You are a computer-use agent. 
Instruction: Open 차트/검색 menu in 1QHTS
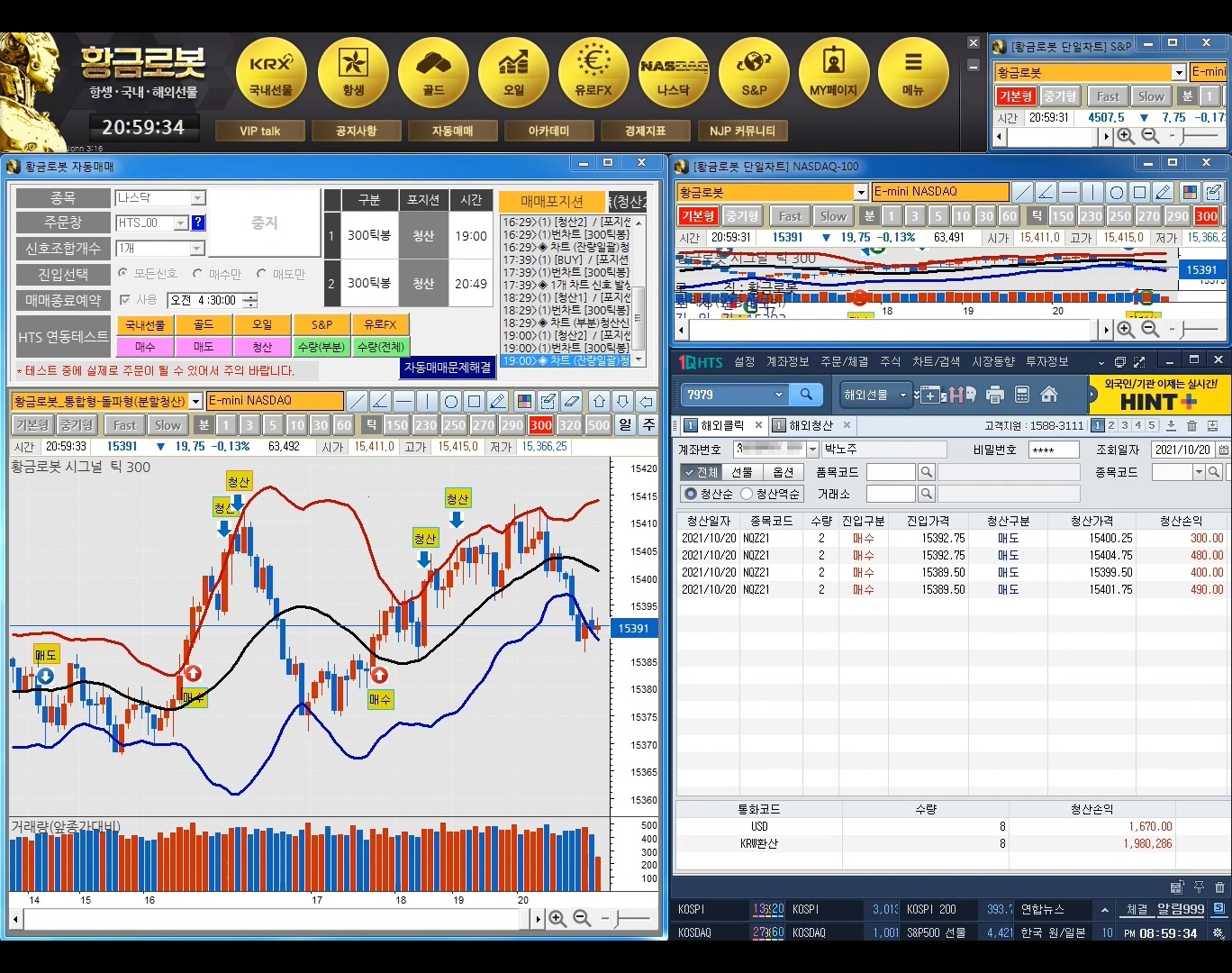coord(937,361)
